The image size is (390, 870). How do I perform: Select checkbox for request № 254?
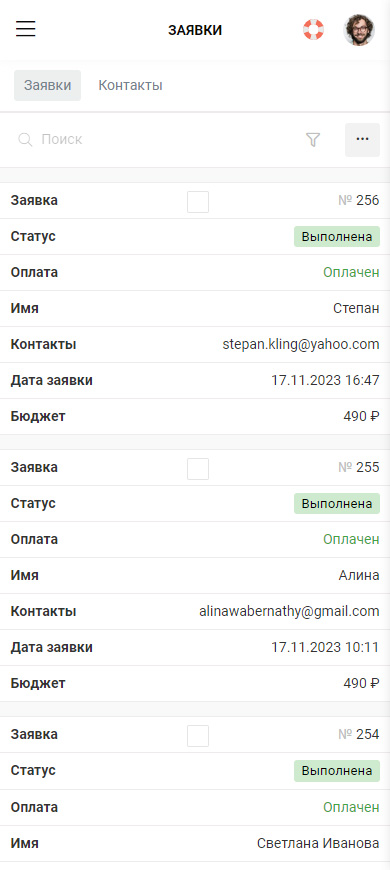198,736
